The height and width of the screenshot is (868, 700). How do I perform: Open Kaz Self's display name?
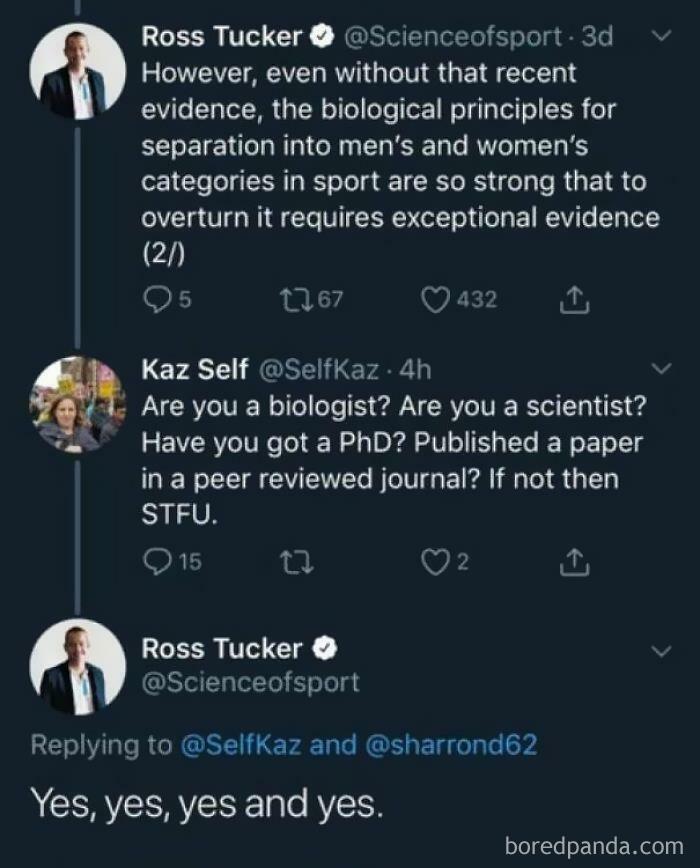click(195, 370)
